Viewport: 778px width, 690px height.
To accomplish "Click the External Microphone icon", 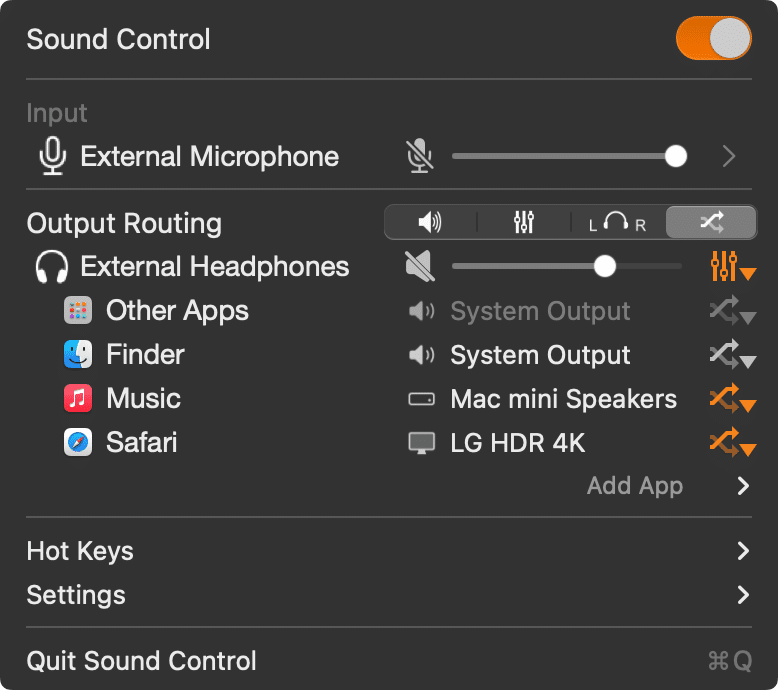I will (x=53, y=157).
